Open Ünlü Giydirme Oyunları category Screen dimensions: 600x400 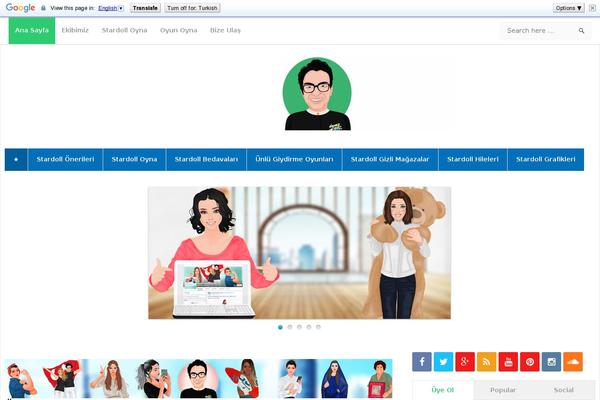[x=294, y=159]
